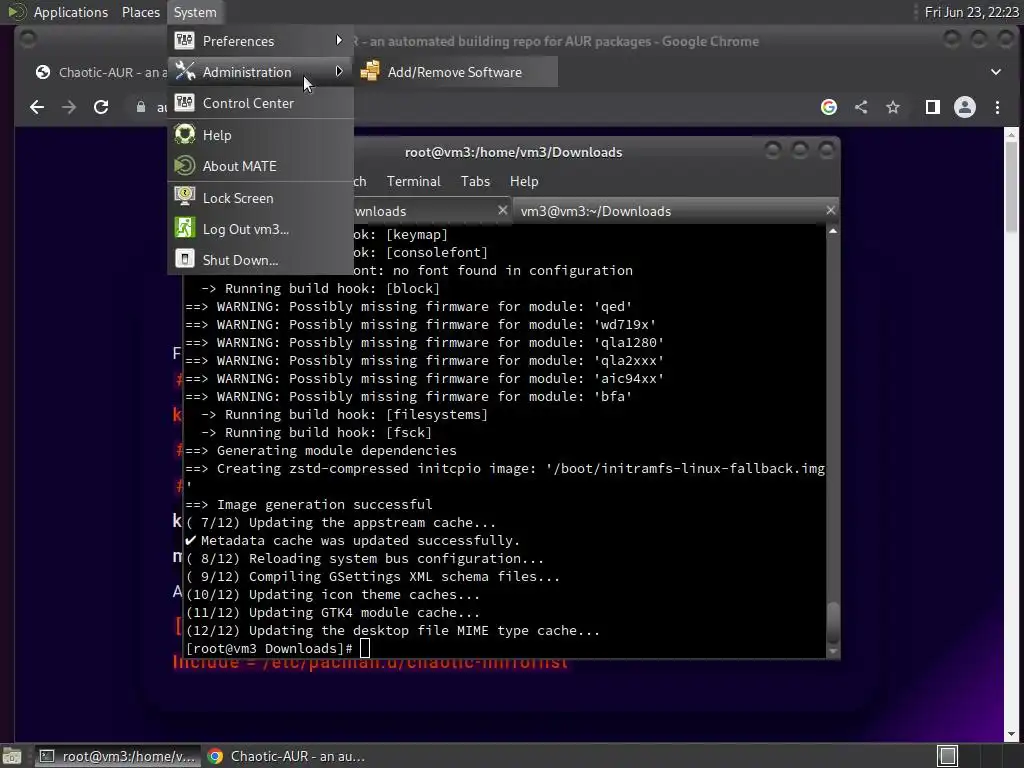Screen dimensions: 1024x768
Task: Open Chrome three-dot menu
Action: 997,107
